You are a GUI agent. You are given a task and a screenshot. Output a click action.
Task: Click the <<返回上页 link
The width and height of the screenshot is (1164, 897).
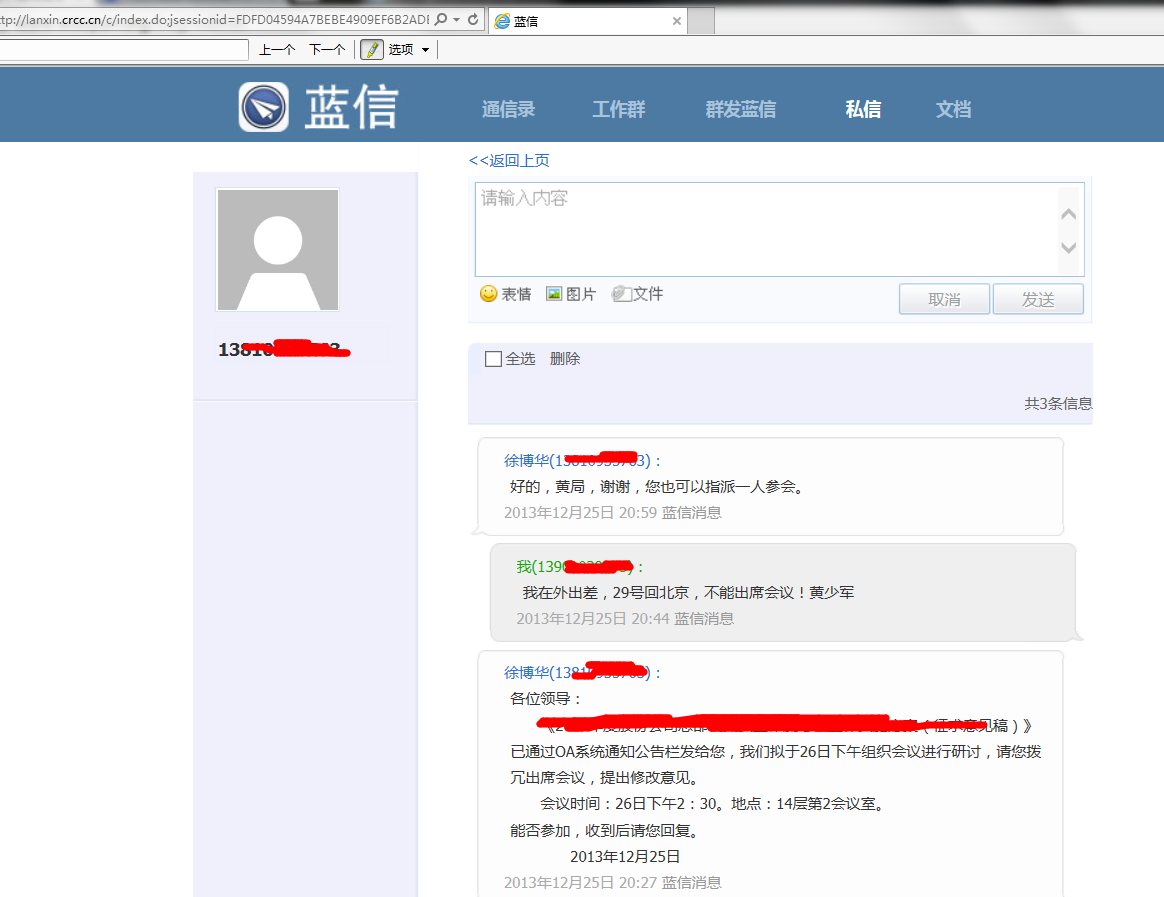point(509,160)
